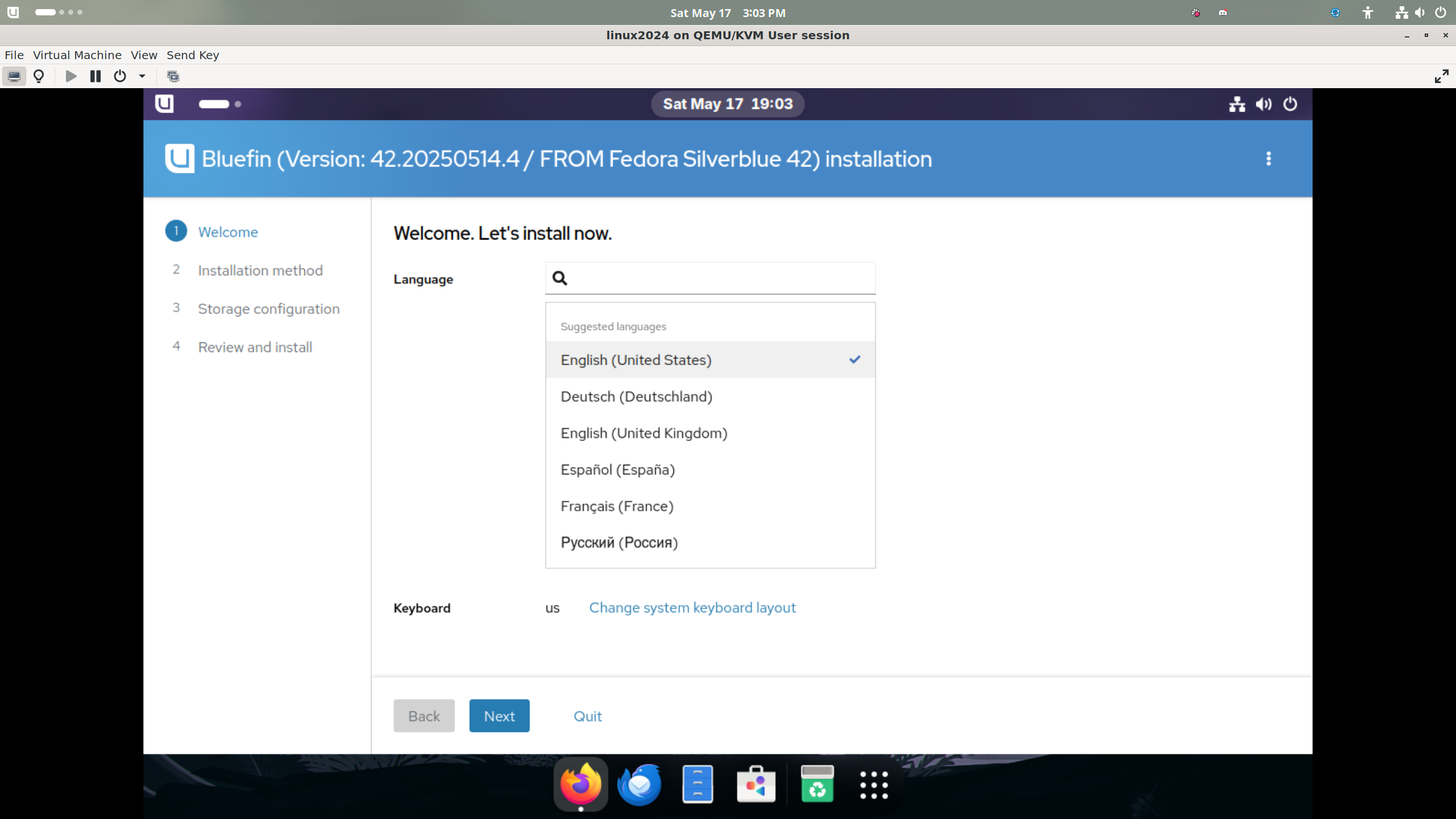Click the VM details lightbulb icon

39,76
